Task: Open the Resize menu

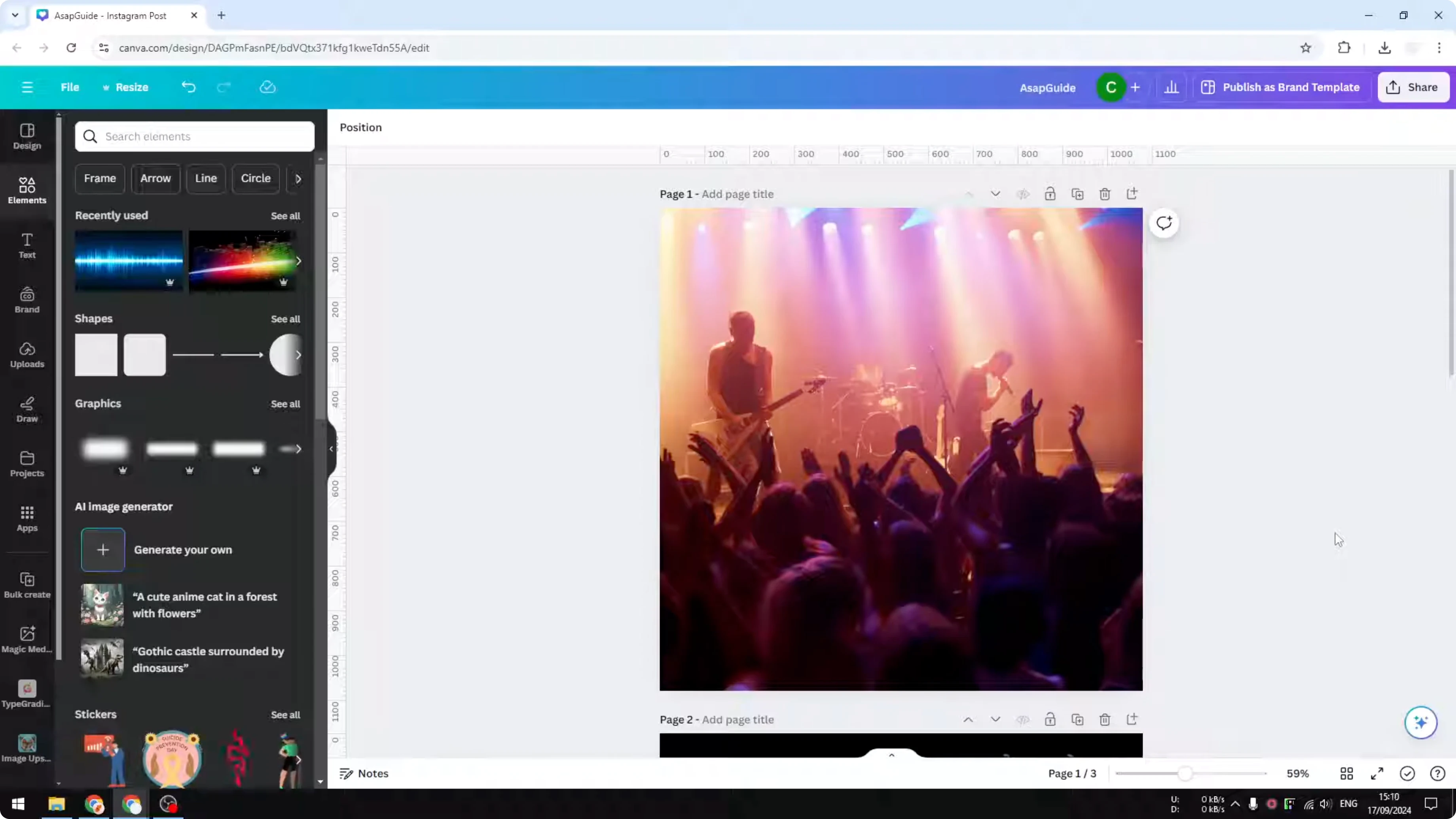Action: click(x=125, y=87)
